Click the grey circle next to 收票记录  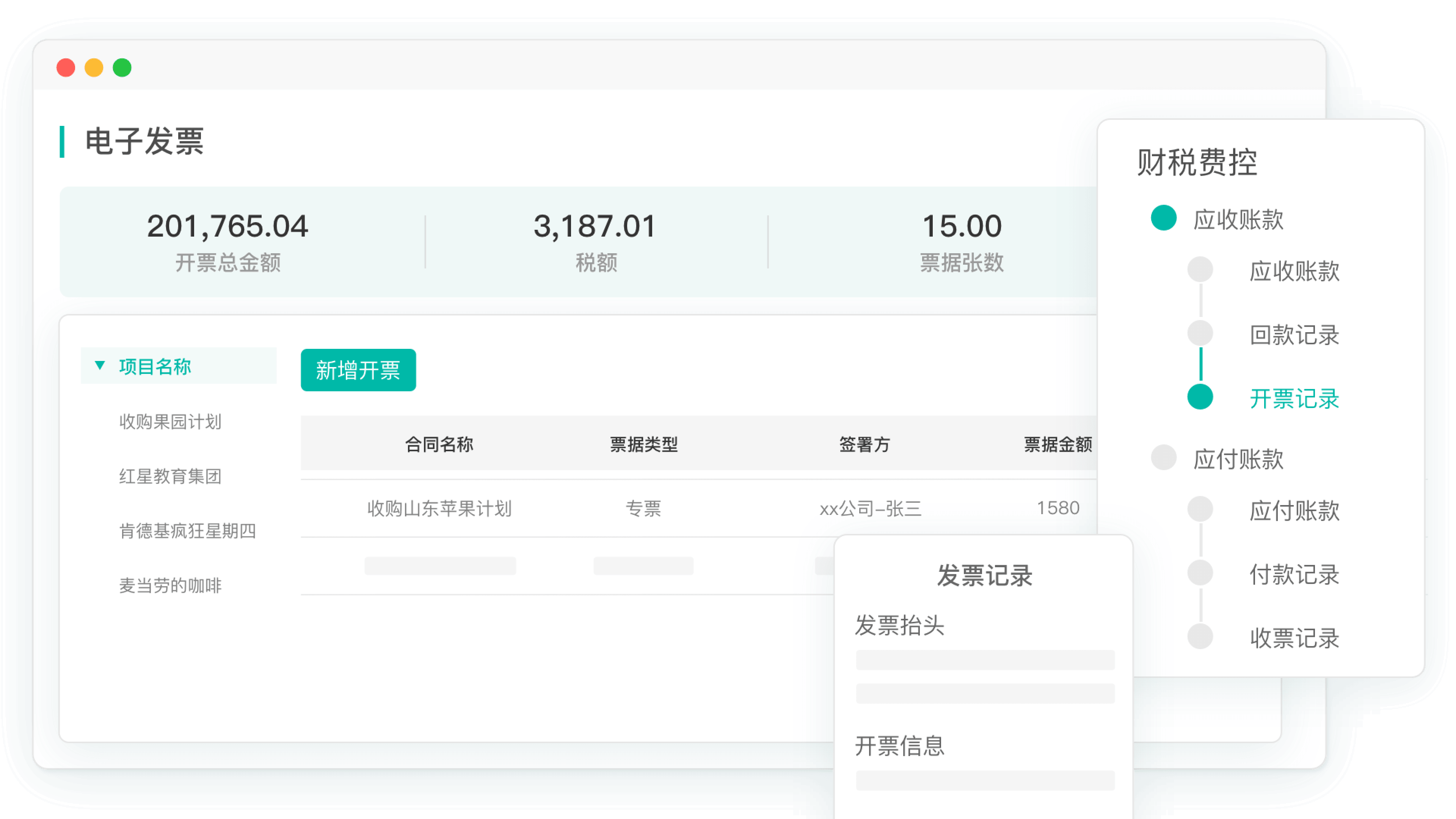(x=1200, y=637)
